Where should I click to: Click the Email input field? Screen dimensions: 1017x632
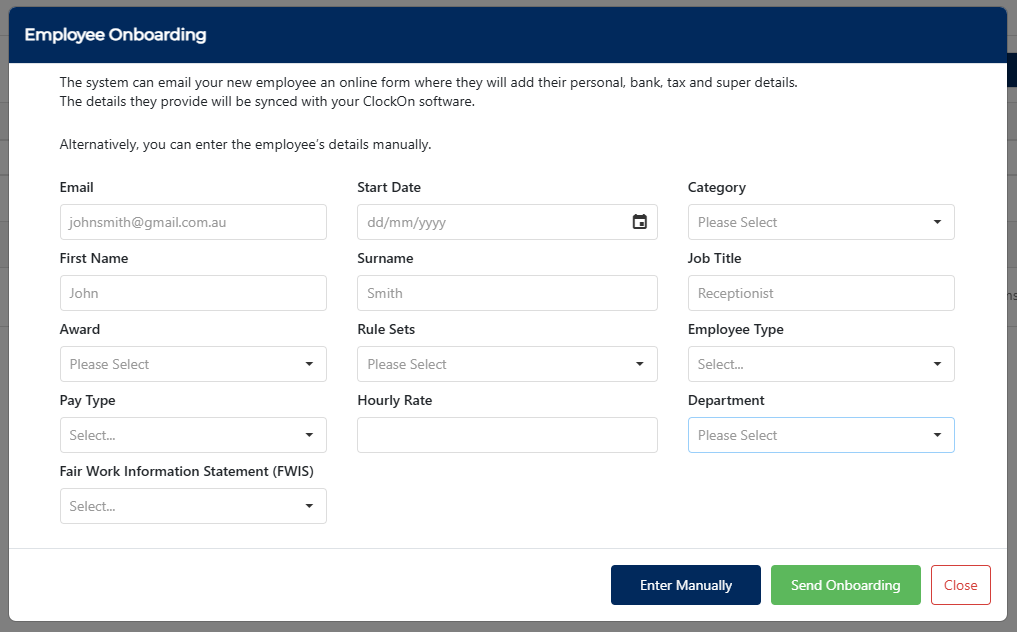pyautogui.click(x=193, y=222)
